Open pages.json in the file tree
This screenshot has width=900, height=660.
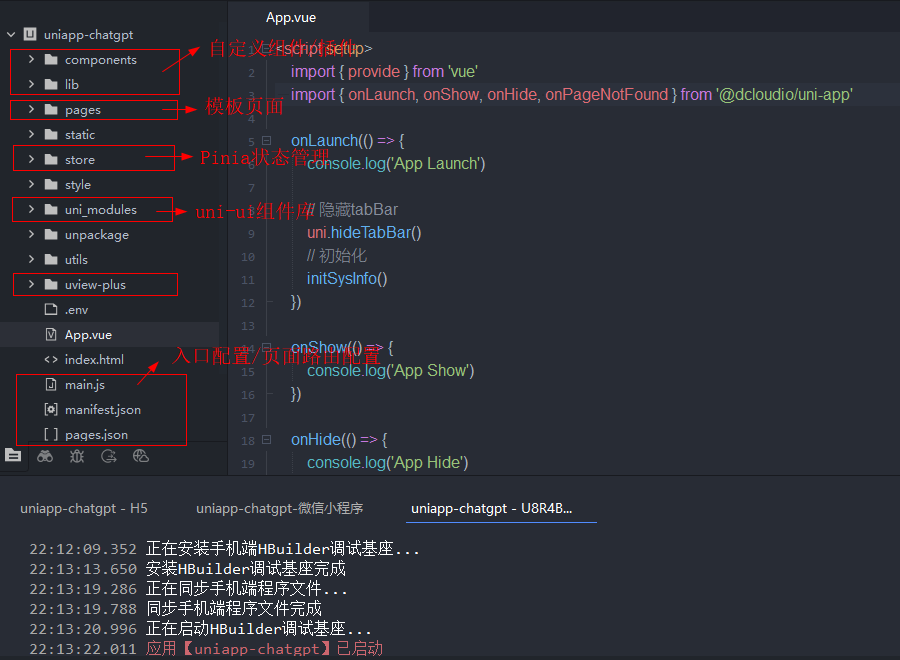96,435
